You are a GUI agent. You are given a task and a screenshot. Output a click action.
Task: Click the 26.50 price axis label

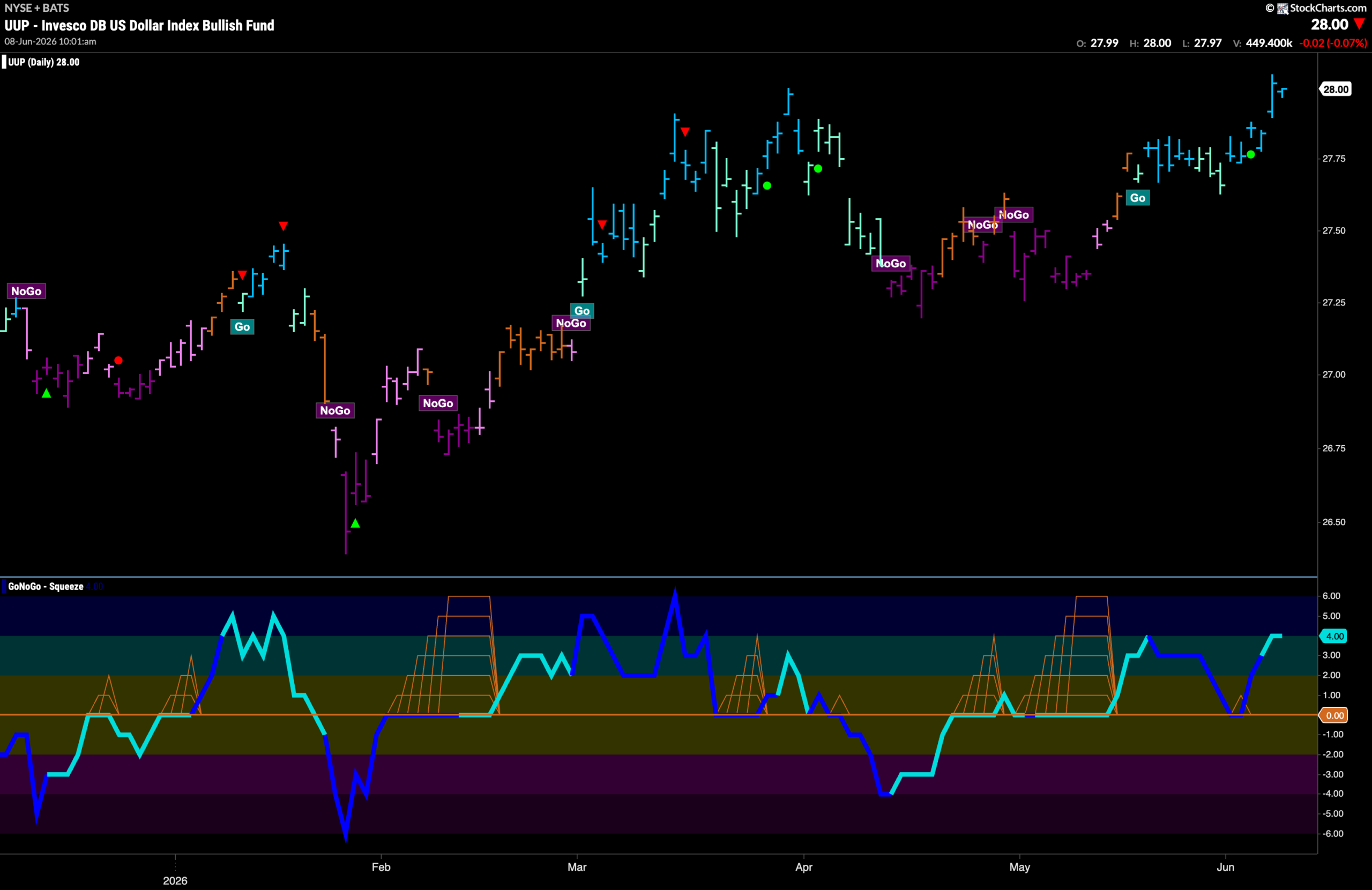point(1334,522)
